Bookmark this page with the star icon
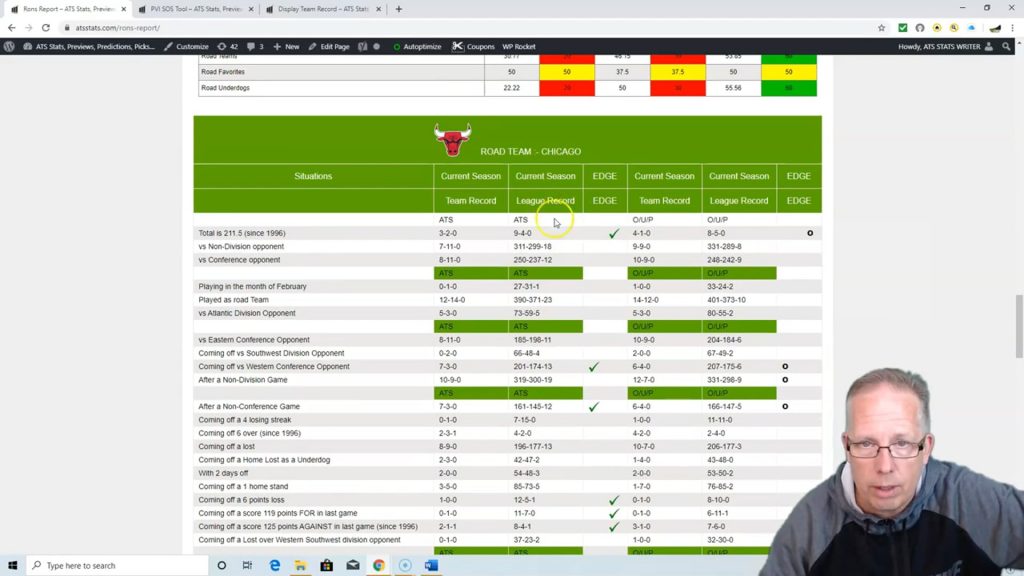This screenshot has width=1024, height=576. coord(882,28)
